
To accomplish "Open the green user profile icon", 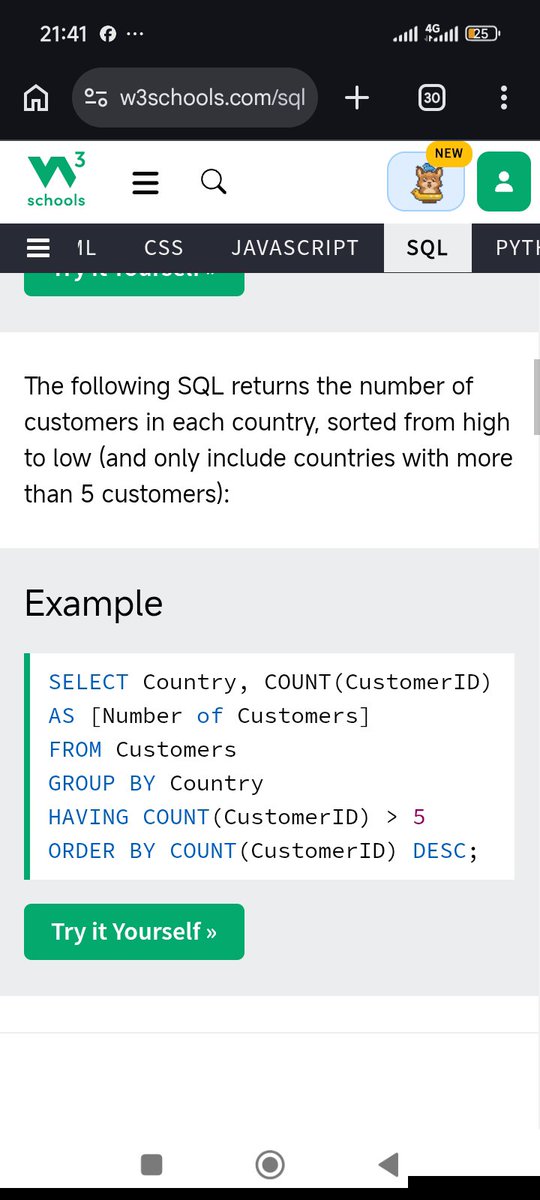I will coord(503,181).
